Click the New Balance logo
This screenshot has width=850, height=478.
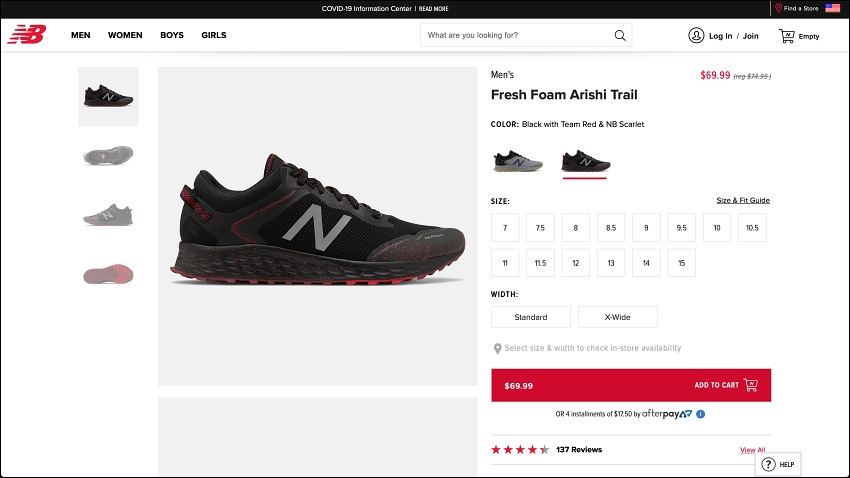(x=27, y=35)
